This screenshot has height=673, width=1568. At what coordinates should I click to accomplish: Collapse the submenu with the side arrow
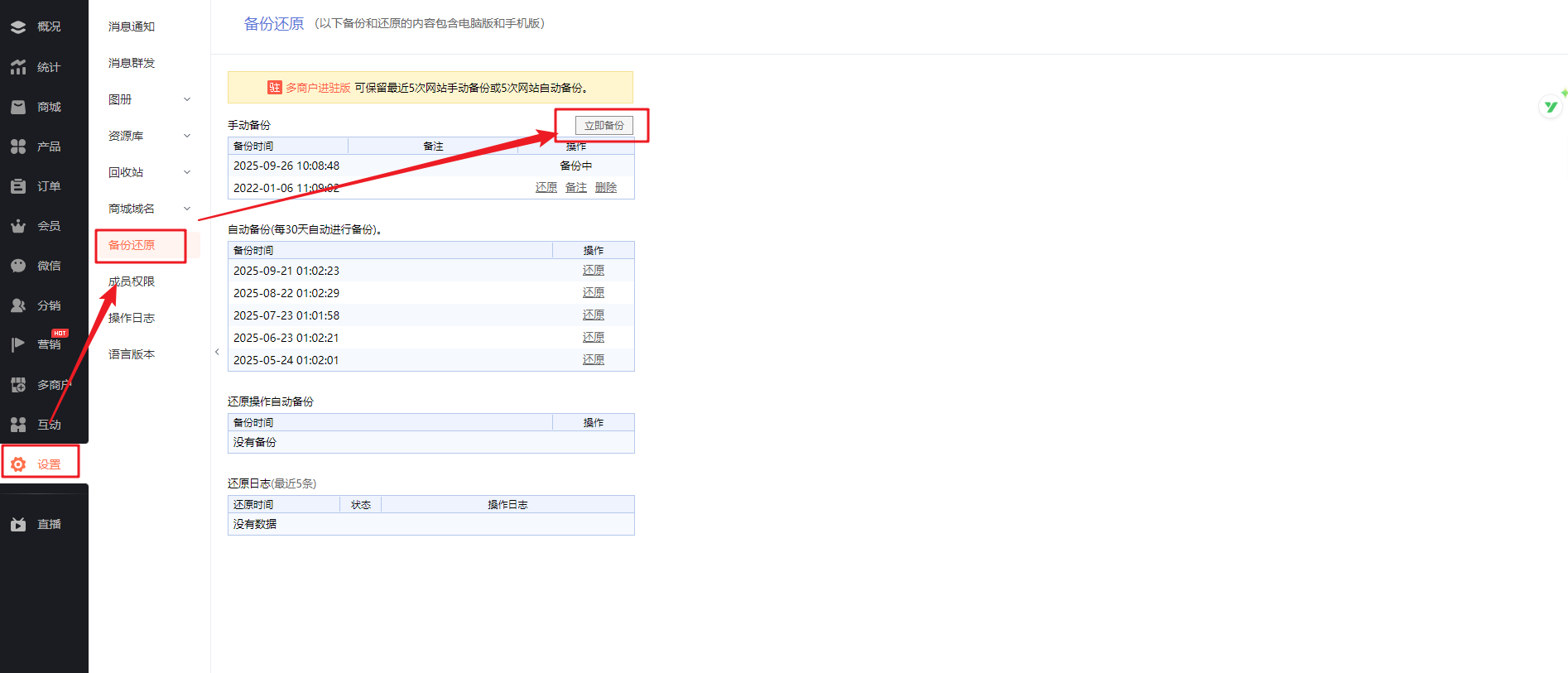tap(217, 352)
